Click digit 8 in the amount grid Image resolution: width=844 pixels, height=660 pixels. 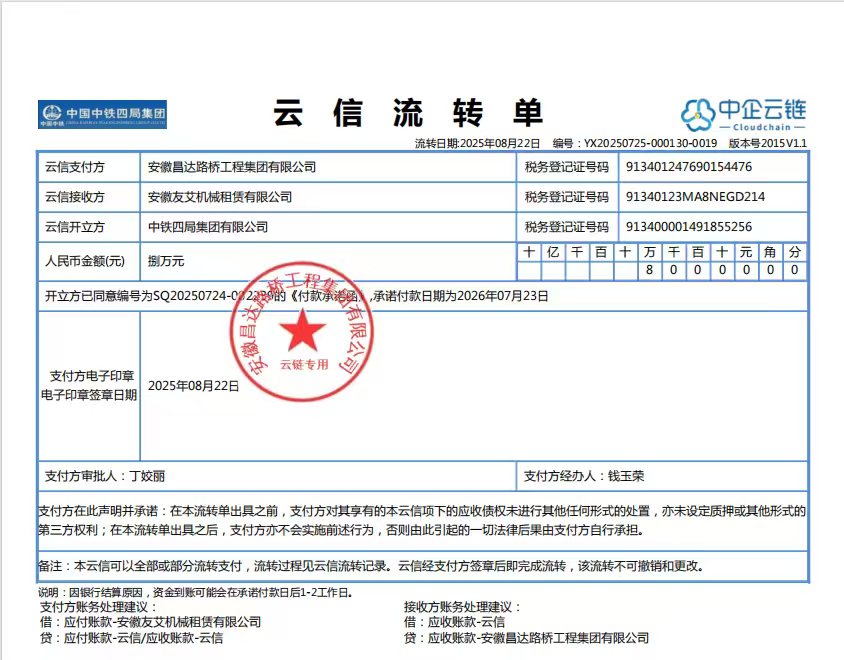coord(650,270)
